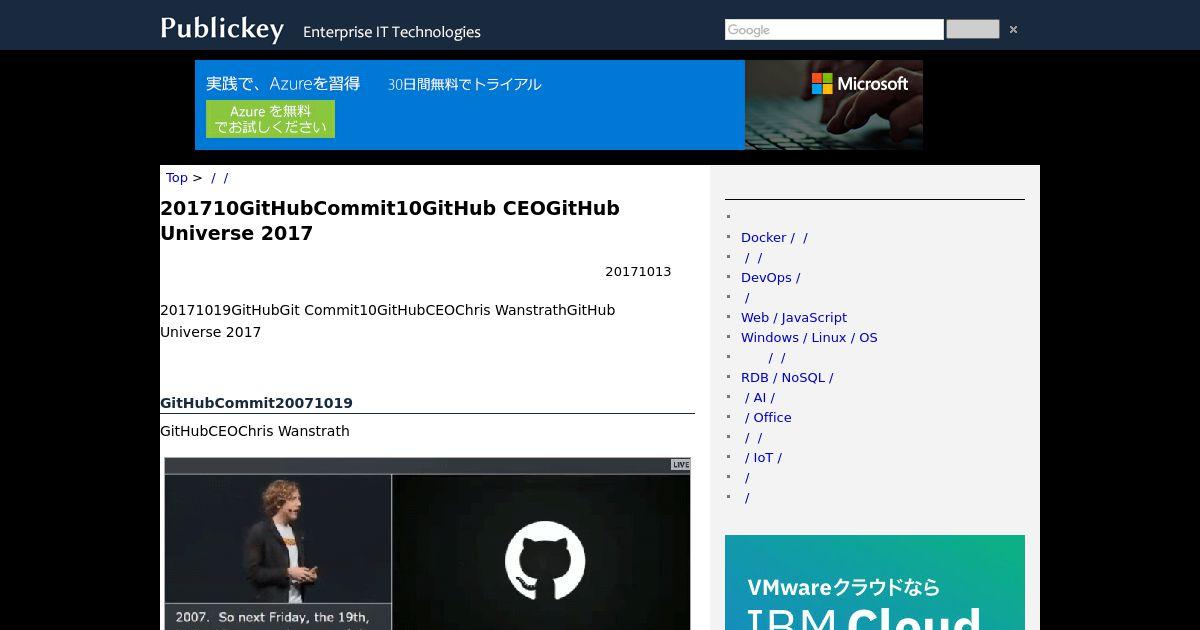The width and height of the screenshot is (1200, 630).
Task: Click the '30日間無料でトライアル' banner text
Action: point(465,85)
